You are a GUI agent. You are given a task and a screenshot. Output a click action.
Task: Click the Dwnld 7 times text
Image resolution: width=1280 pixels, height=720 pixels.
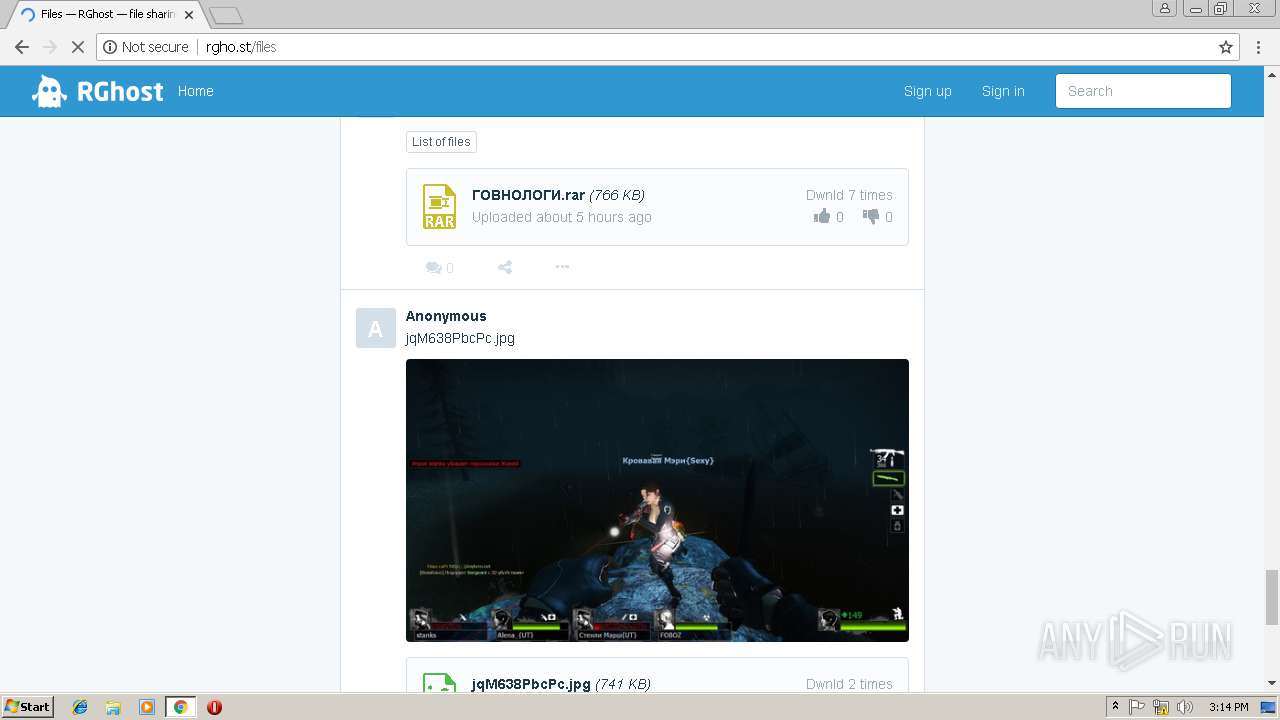pos(849,195)
